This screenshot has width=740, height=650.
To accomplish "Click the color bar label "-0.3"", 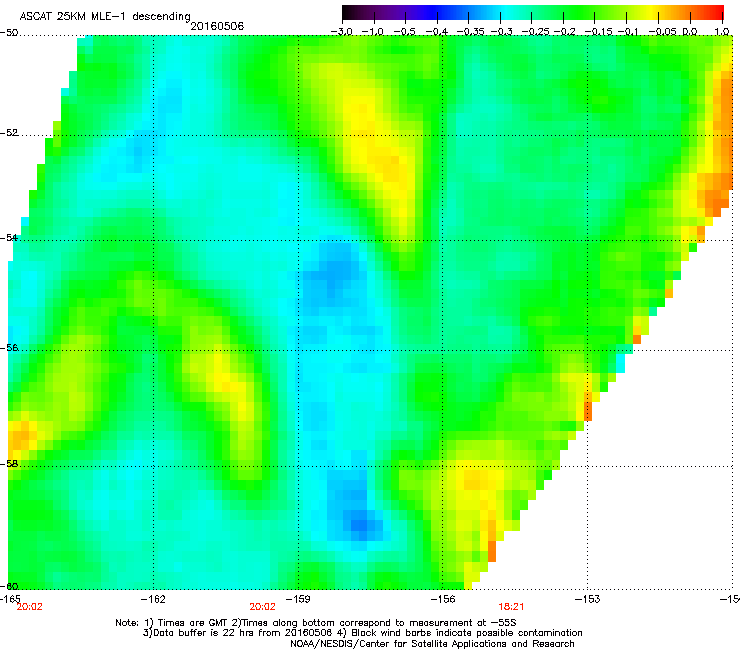I will tap(501, 32).
